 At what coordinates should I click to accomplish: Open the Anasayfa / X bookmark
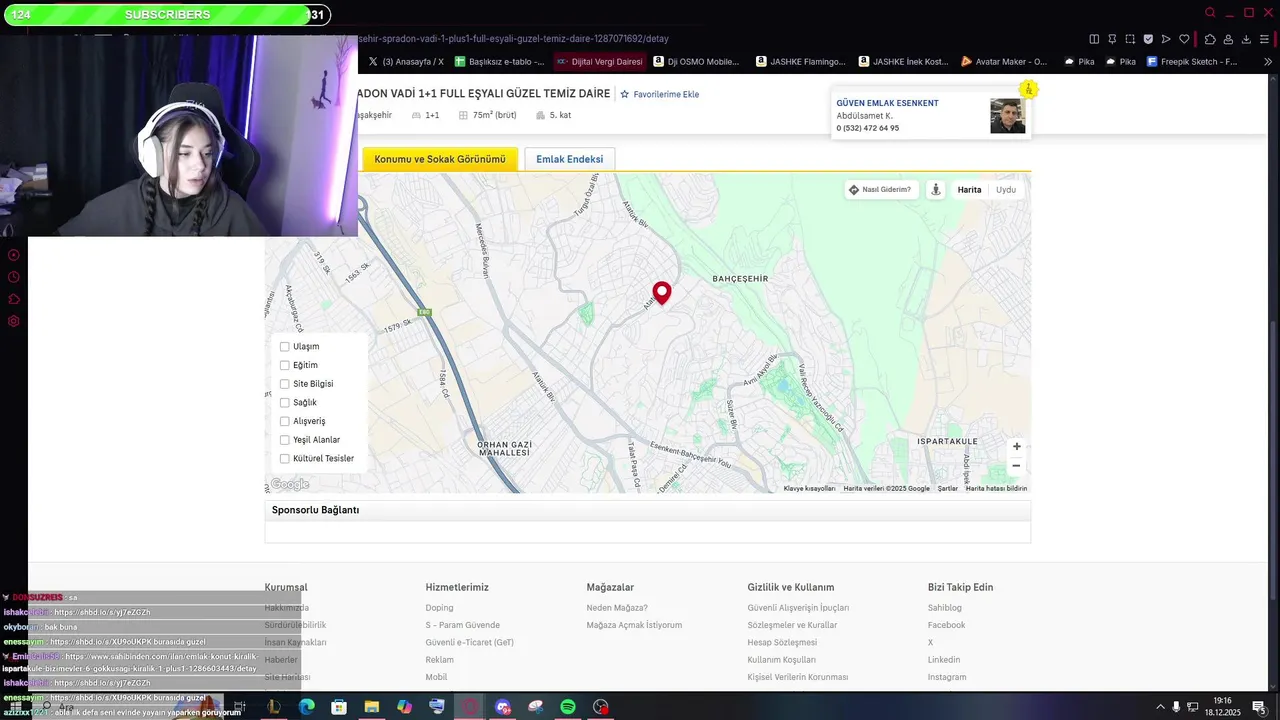[405, 61]
